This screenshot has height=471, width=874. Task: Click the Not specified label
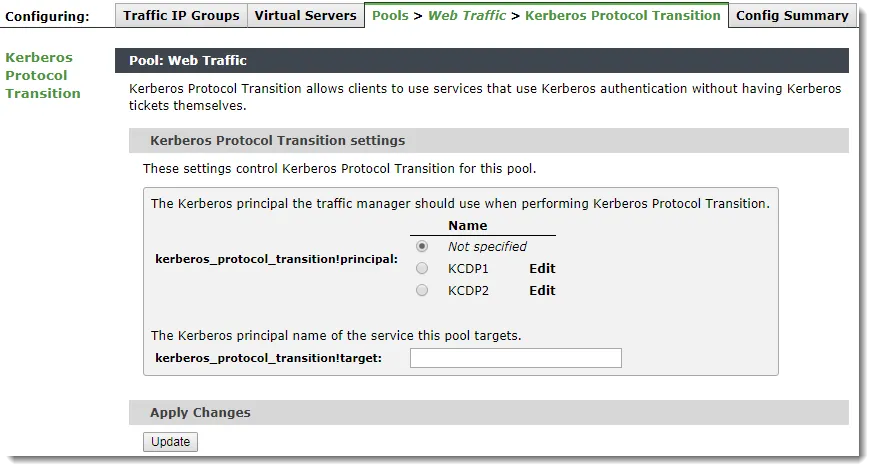(487, 246)
